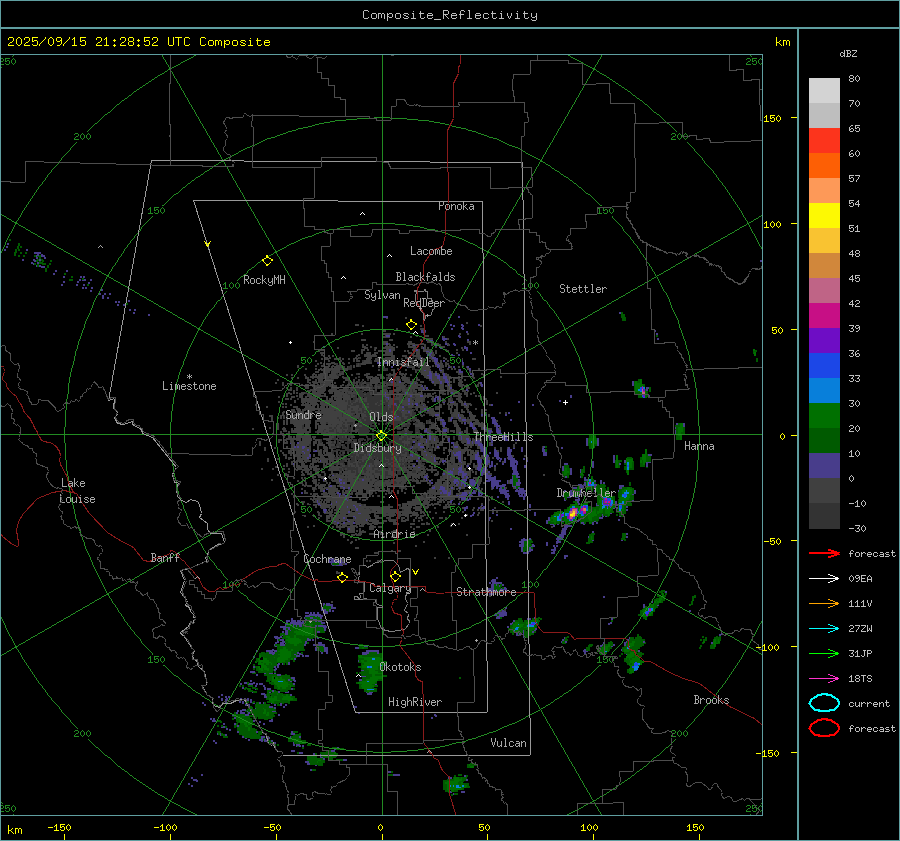This screenshot has width=900, height=841.
Task: Select the orange 111V arrow icon
Action: point(824,603)
